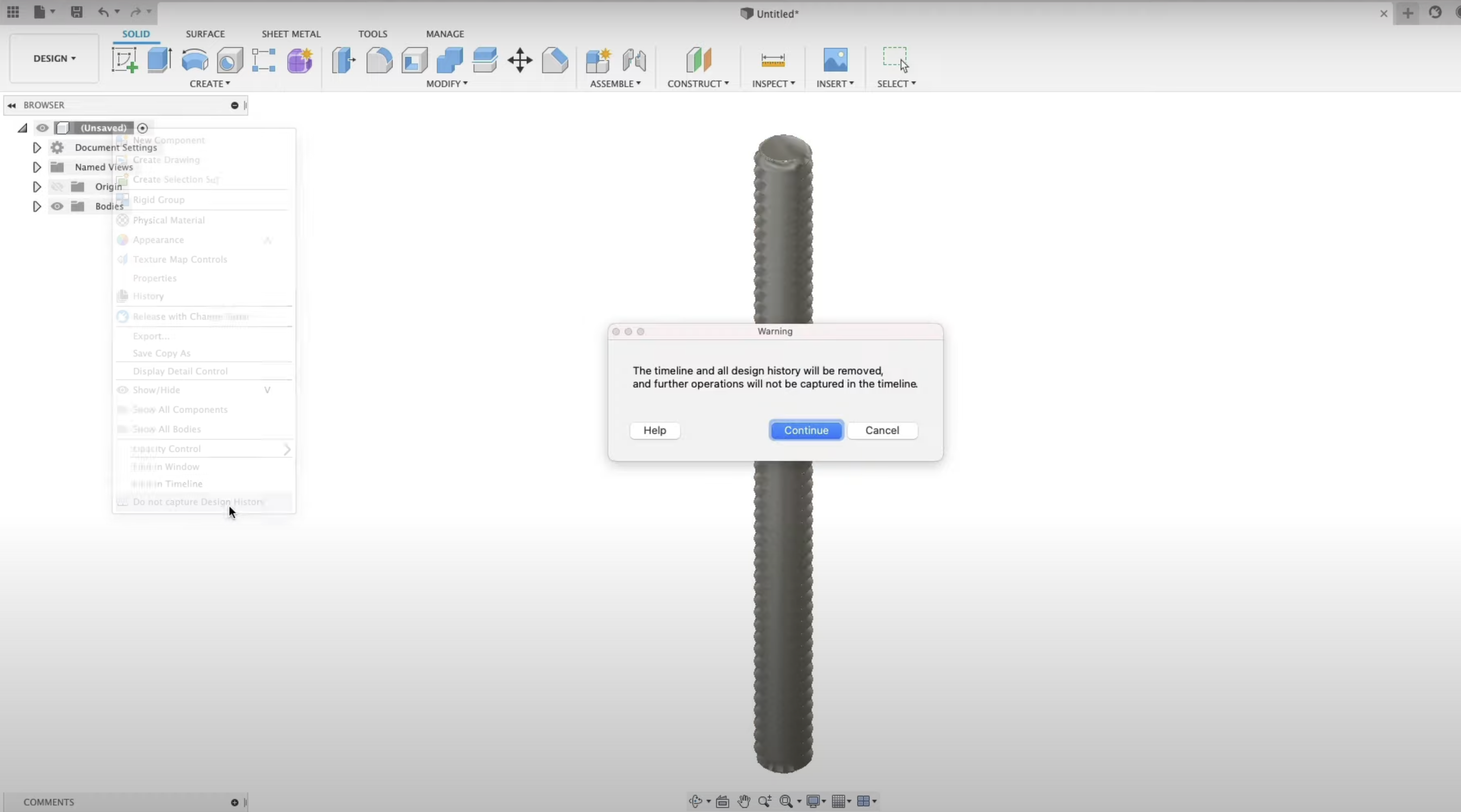This screenshot has width=1461, height=812.
Task: Click Help in the Warning dialog
Action: click(654, 430)
